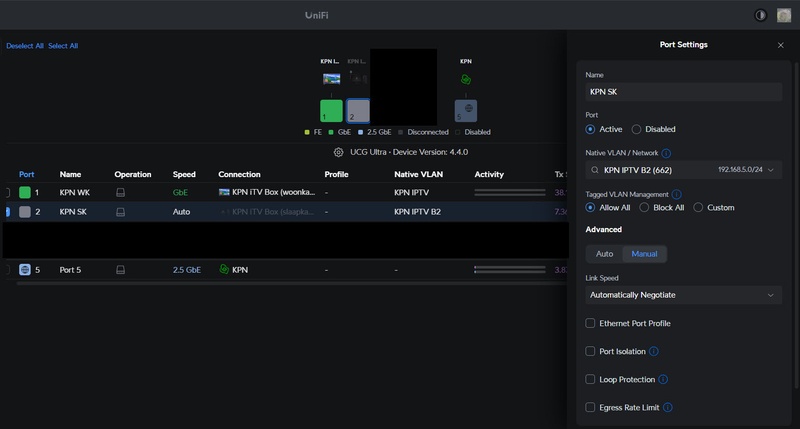The image size is (800, 429).
Task: Click the Select All link
Action: coord(63,46)
